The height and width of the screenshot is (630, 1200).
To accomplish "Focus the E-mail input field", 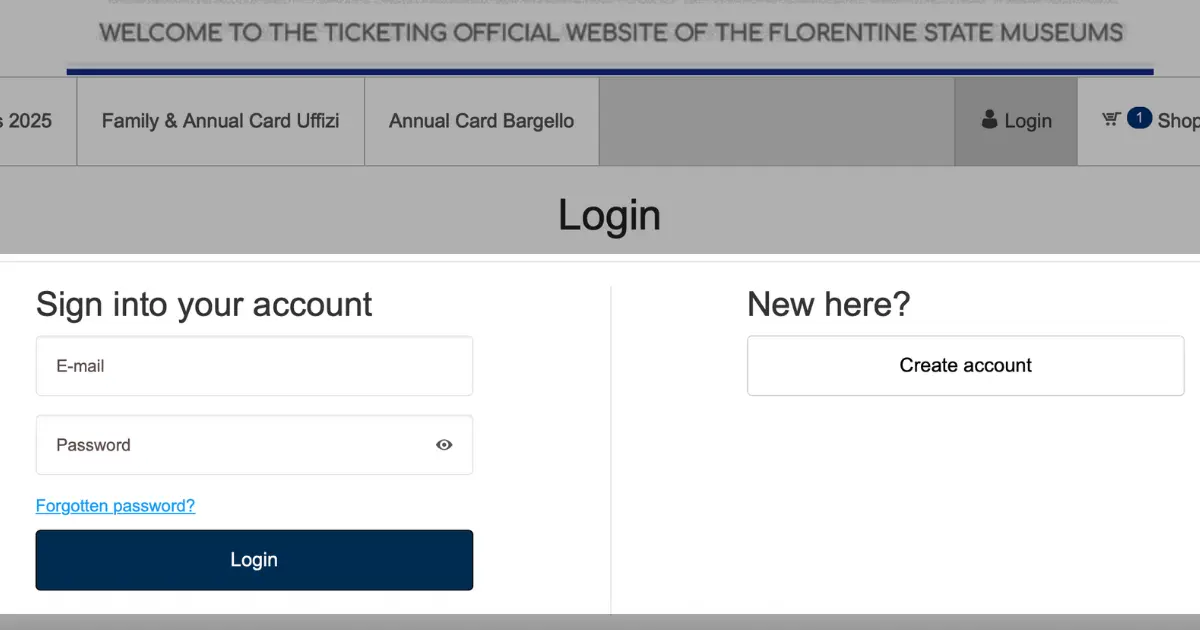I will pyautogui.click(x=254, y=366).
